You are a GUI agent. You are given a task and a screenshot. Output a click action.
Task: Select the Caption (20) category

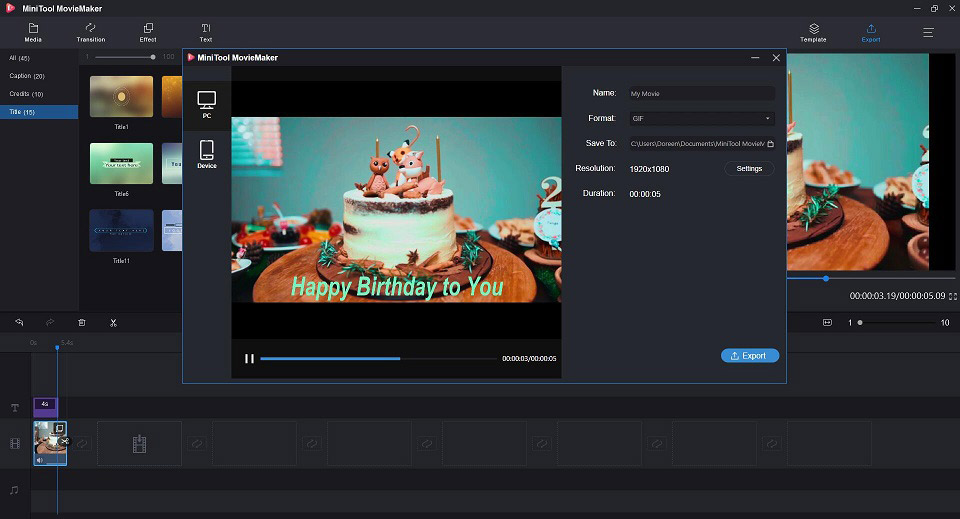pyautogui.click(x=27, y=76)
